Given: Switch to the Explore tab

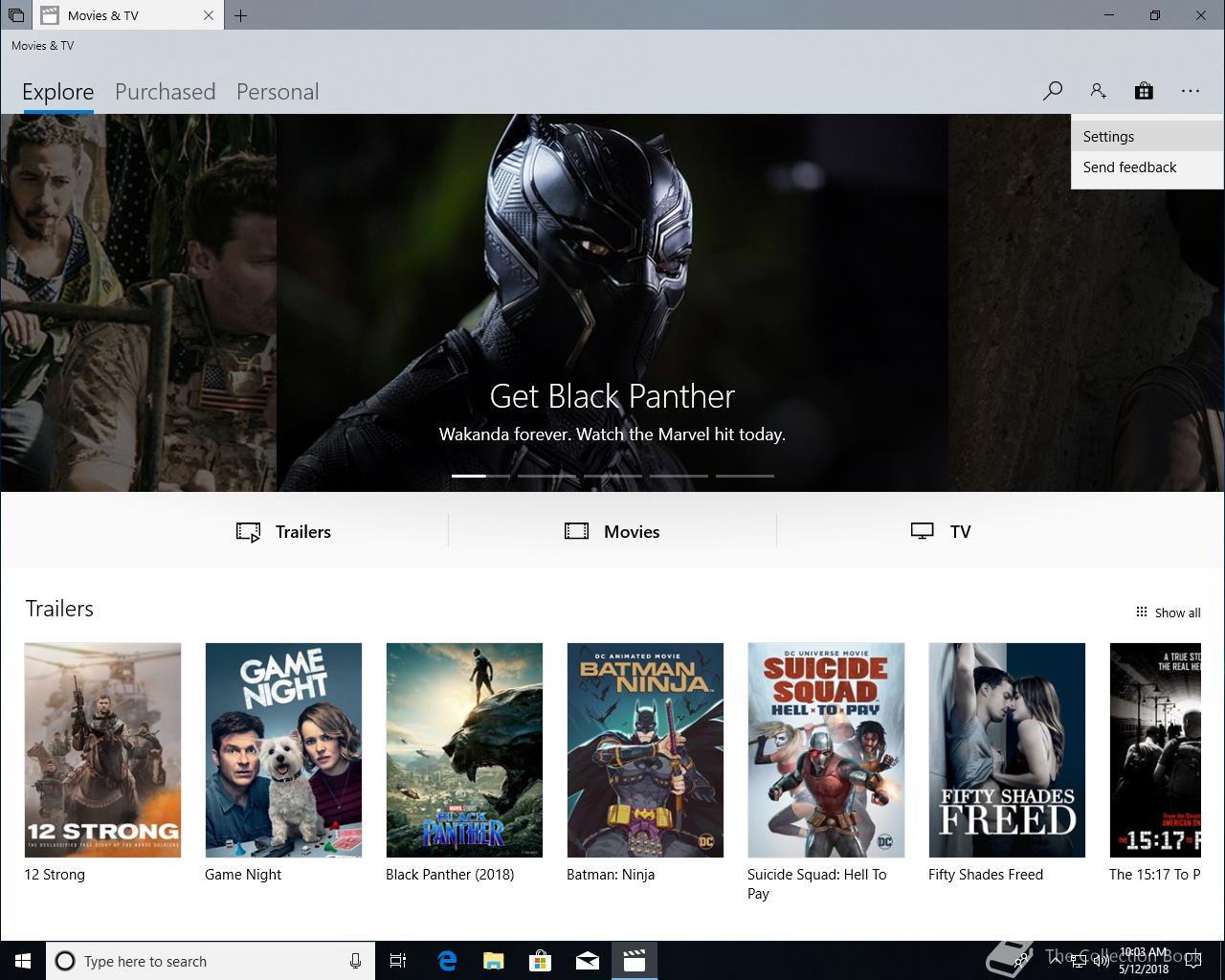Looking at the screenshot, I should tap(58, 92).
